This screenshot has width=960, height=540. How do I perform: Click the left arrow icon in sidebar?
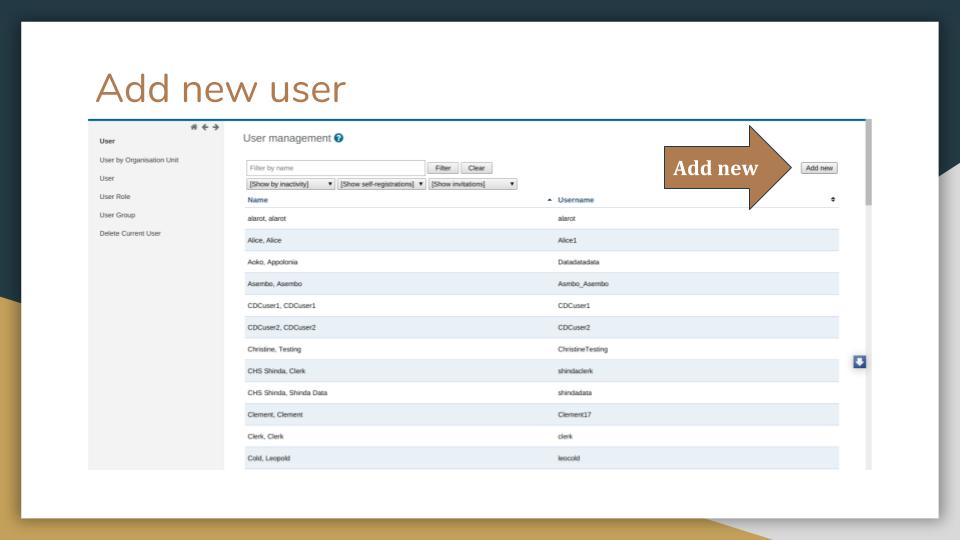tap(205, 127)
